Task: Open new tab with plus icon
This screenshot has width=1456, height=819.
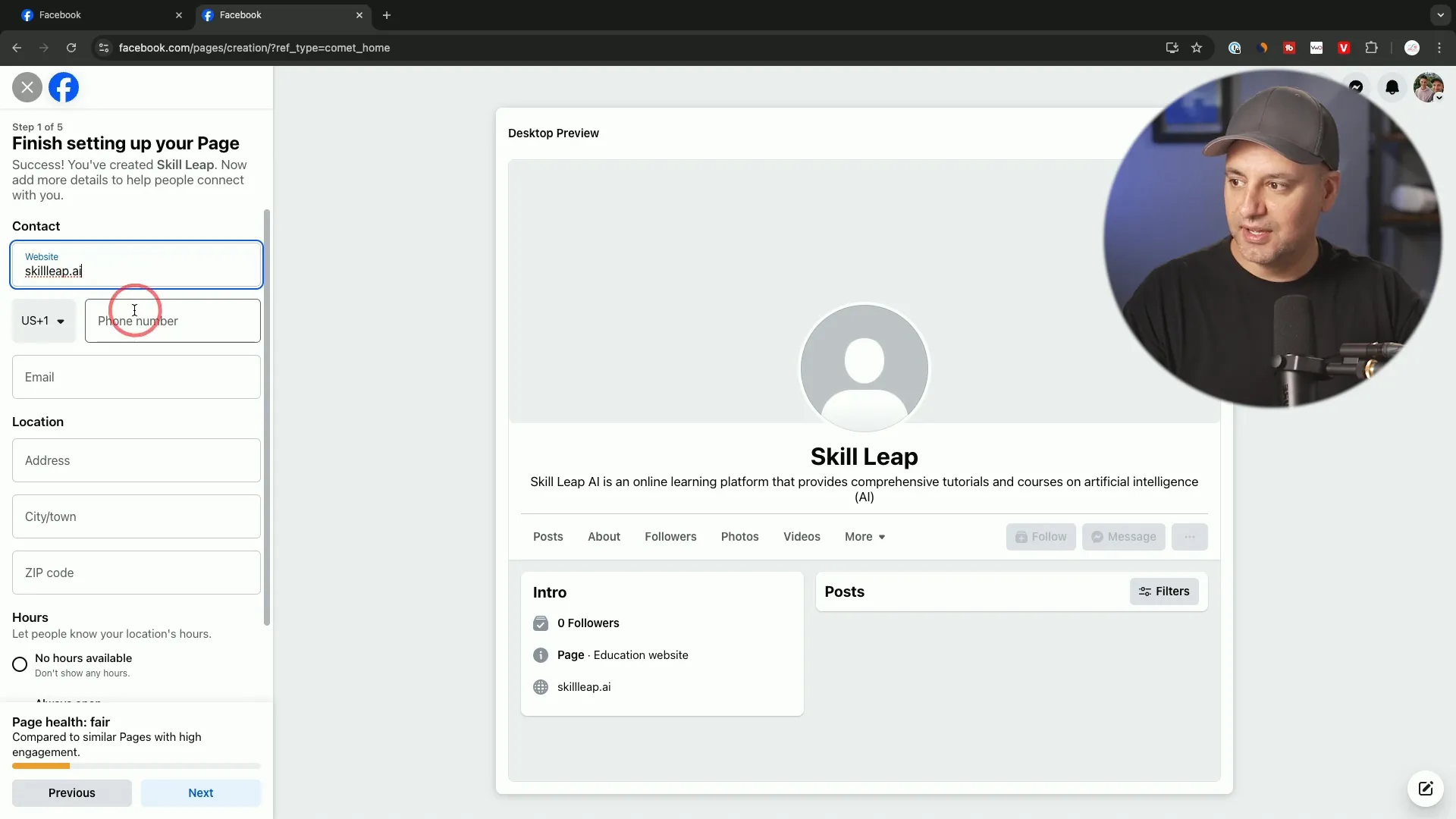Action: click(387, 15)
